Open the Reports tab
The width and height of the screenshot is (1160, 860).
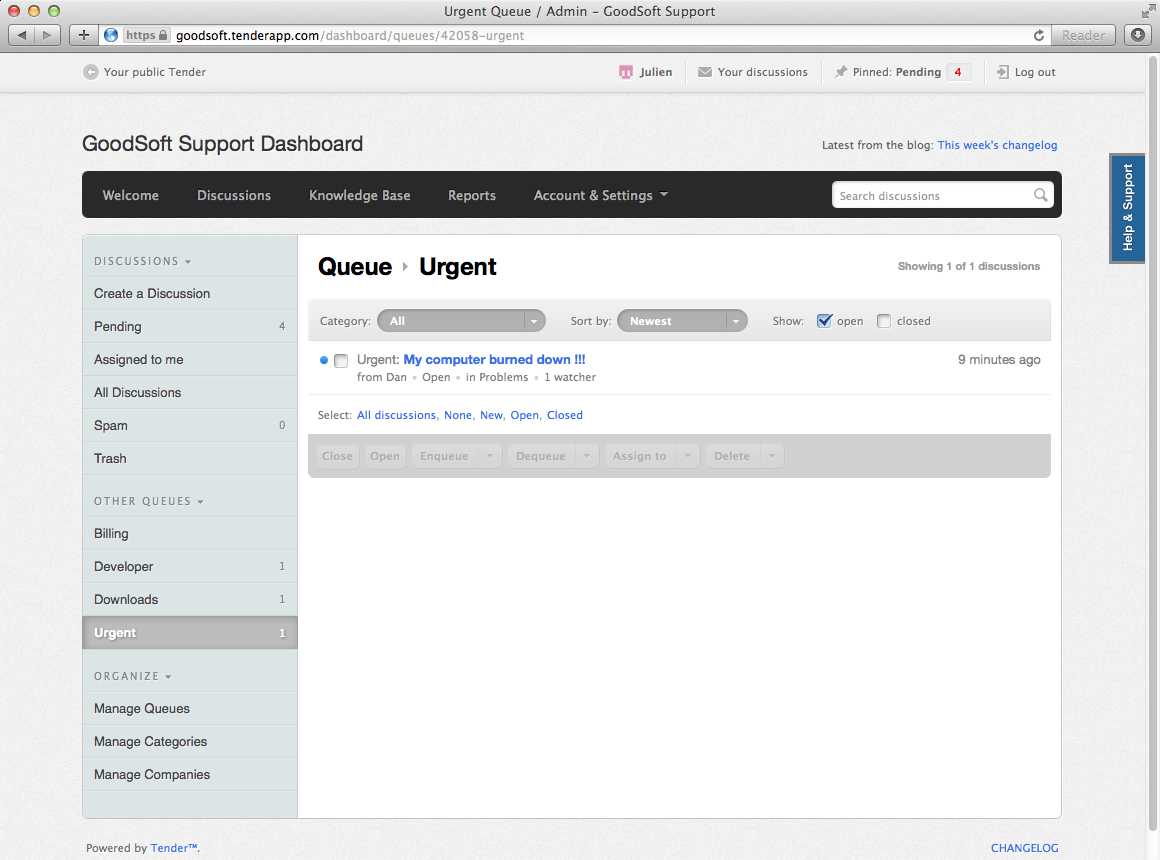[472, 195]
